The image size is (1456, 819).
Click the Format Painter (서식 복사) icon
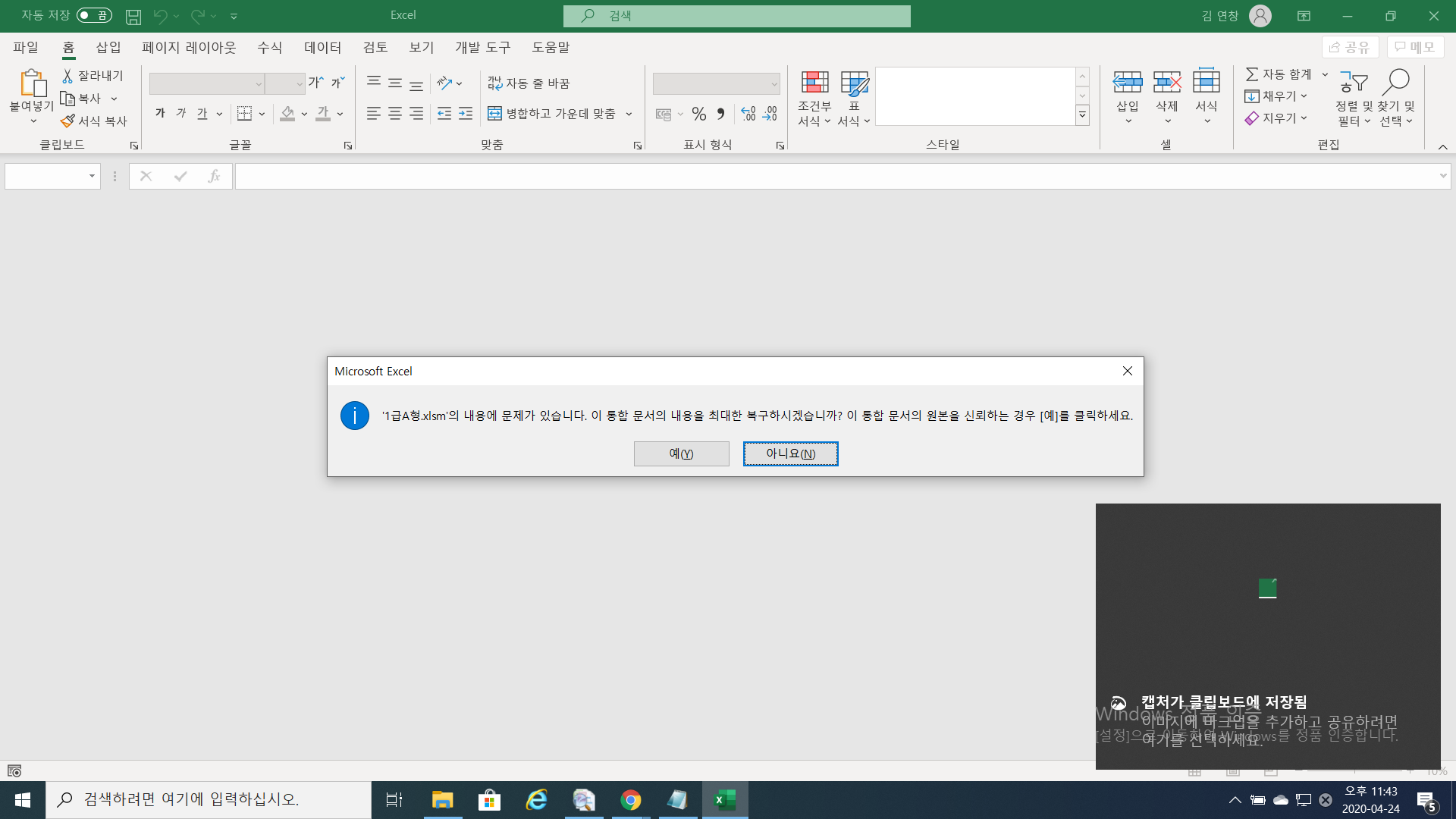tap(68, 121)
